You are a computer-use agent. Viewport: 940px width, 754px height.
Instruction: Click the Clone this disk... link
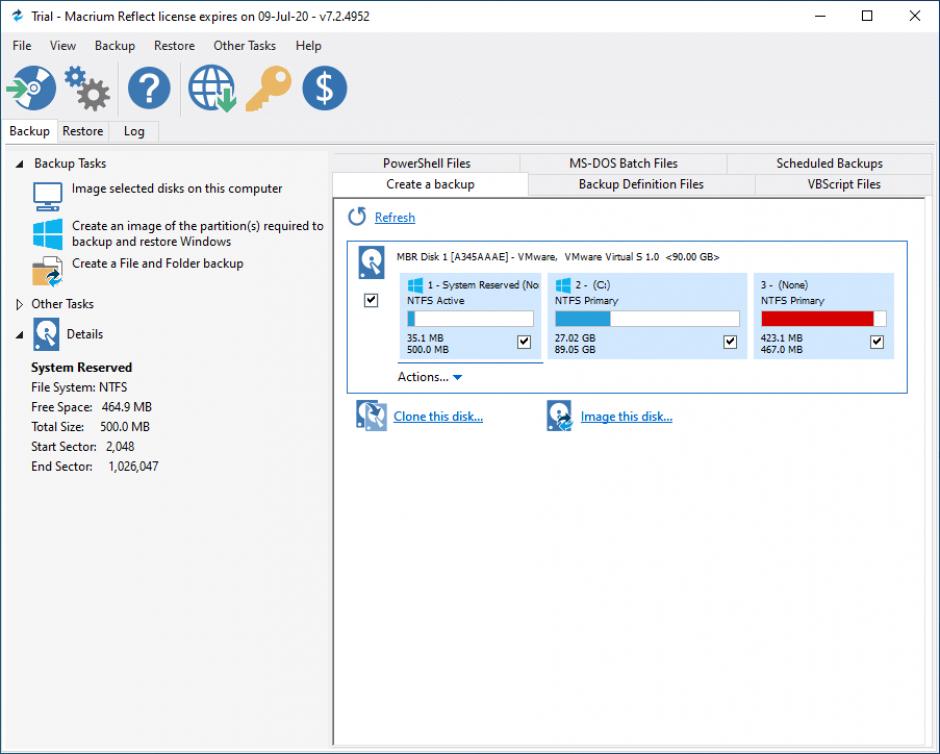tap(438, 417)
